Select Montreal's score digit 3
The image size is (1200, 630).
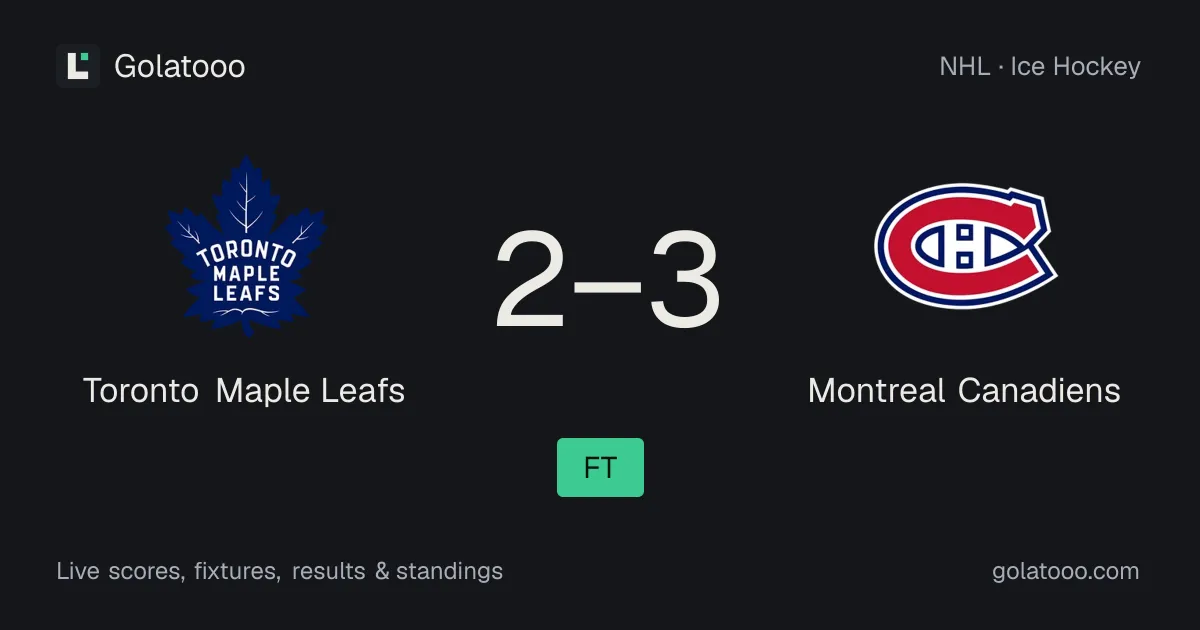684,281
